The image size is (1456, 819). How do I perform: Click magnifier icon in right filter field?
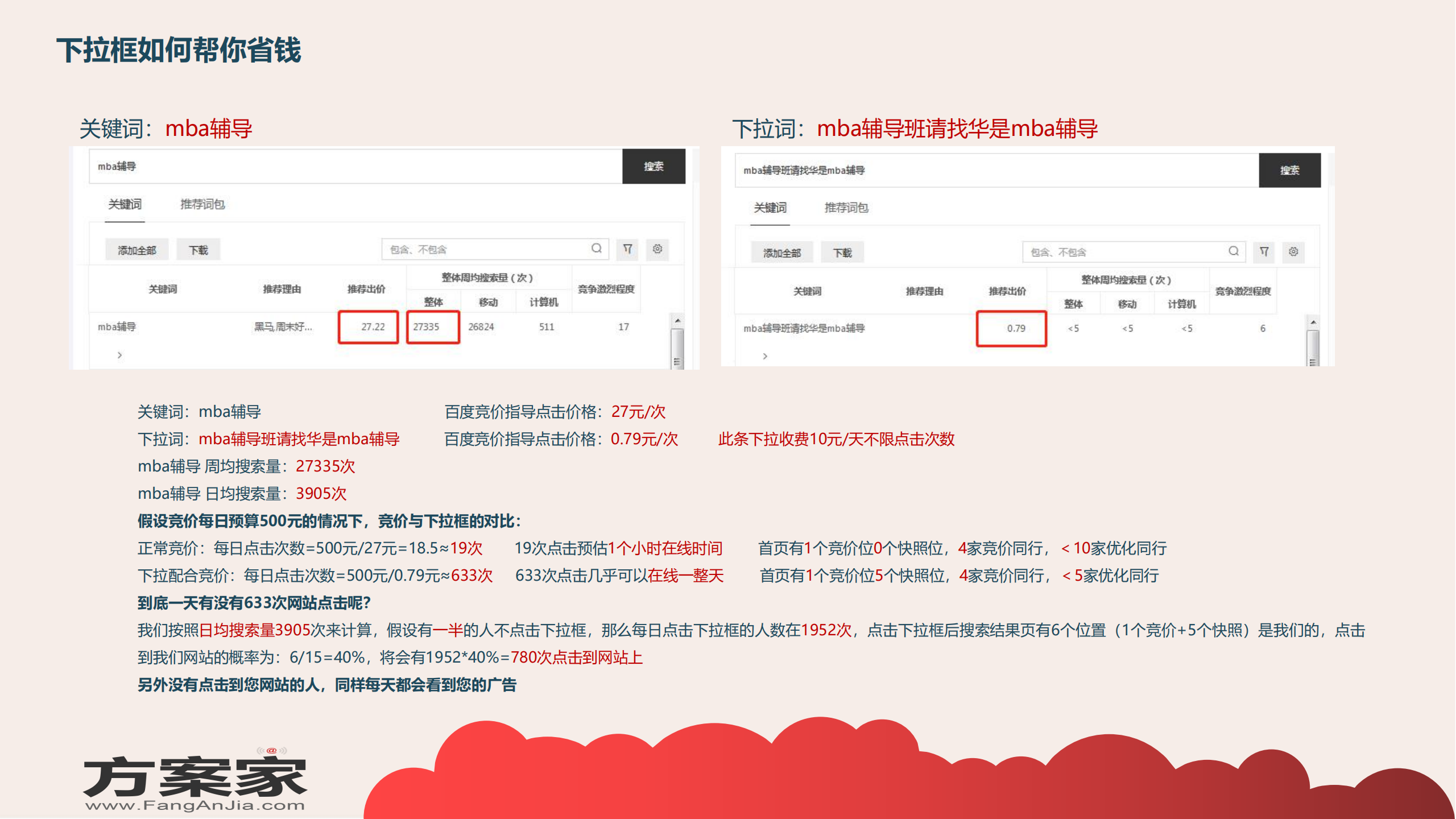[x=1233, y=251]
